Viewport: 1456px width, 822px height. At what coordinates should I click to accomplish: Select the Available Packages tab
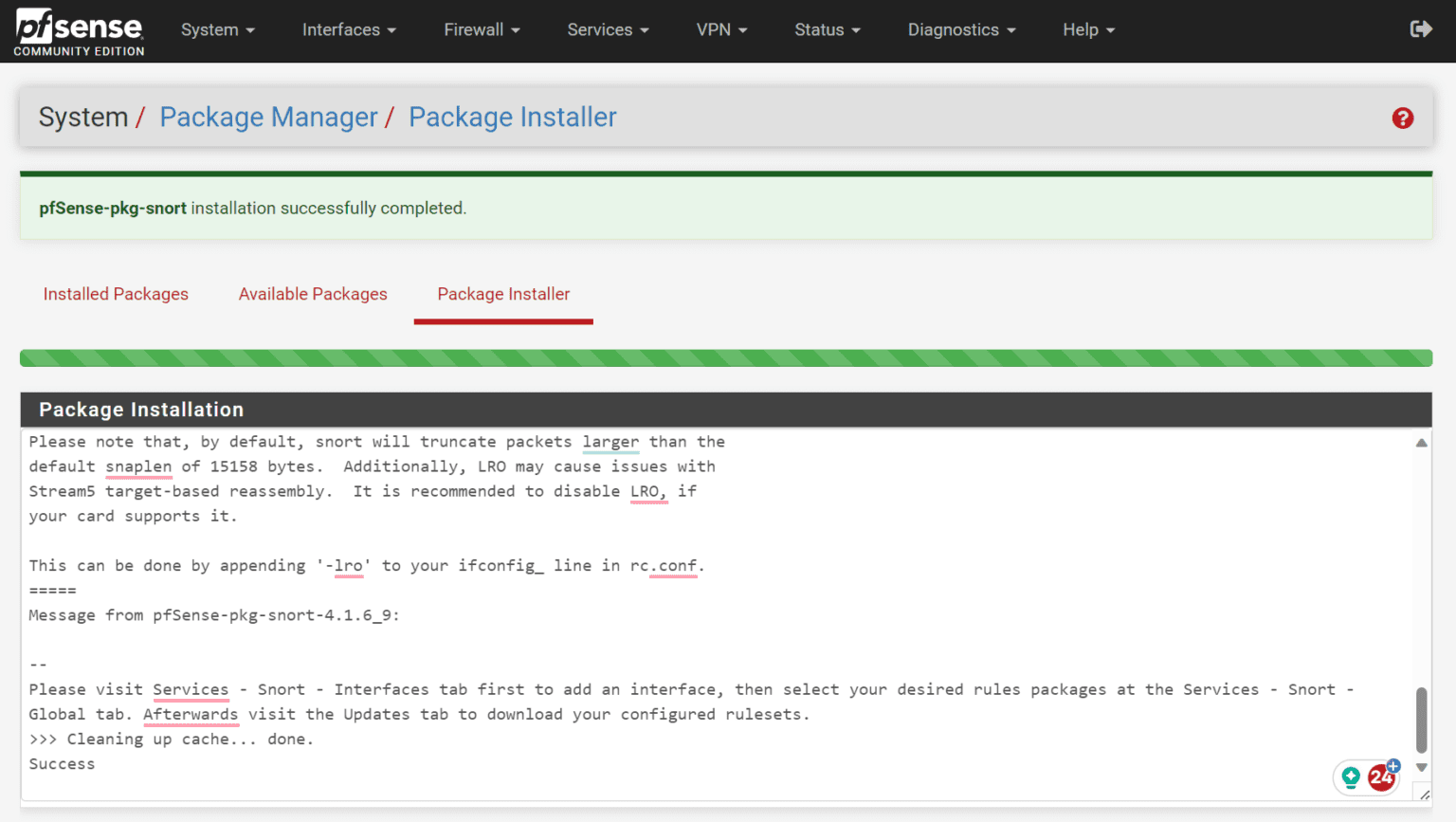[x=313, y=294]
